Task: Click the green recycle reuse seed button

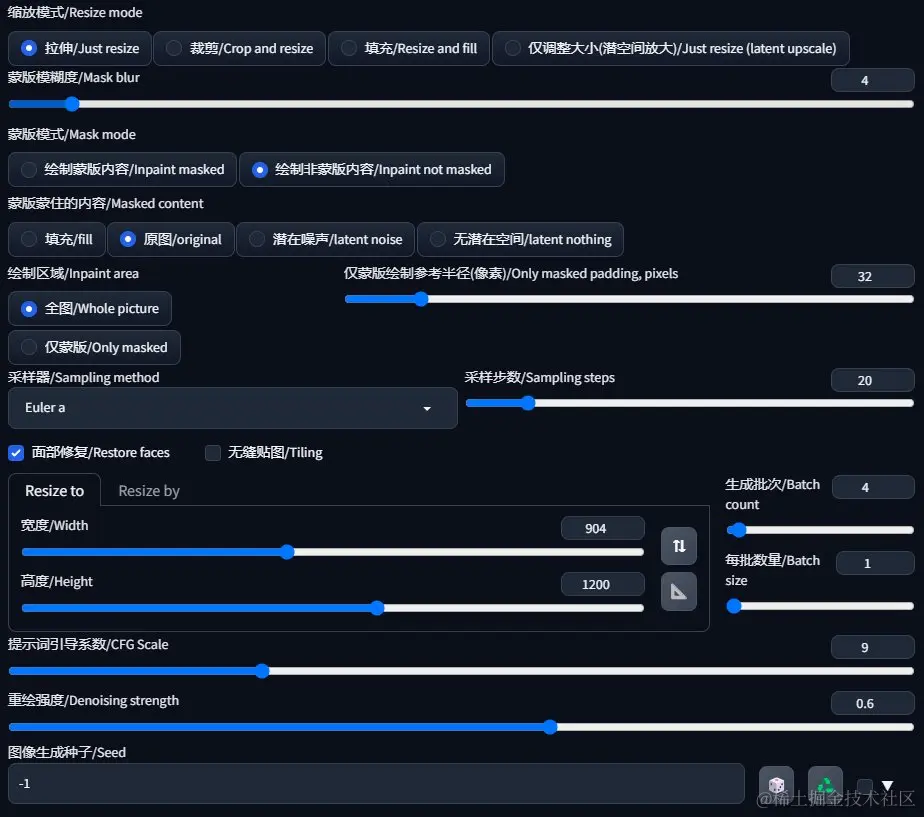Action: (x=825, y=785)
